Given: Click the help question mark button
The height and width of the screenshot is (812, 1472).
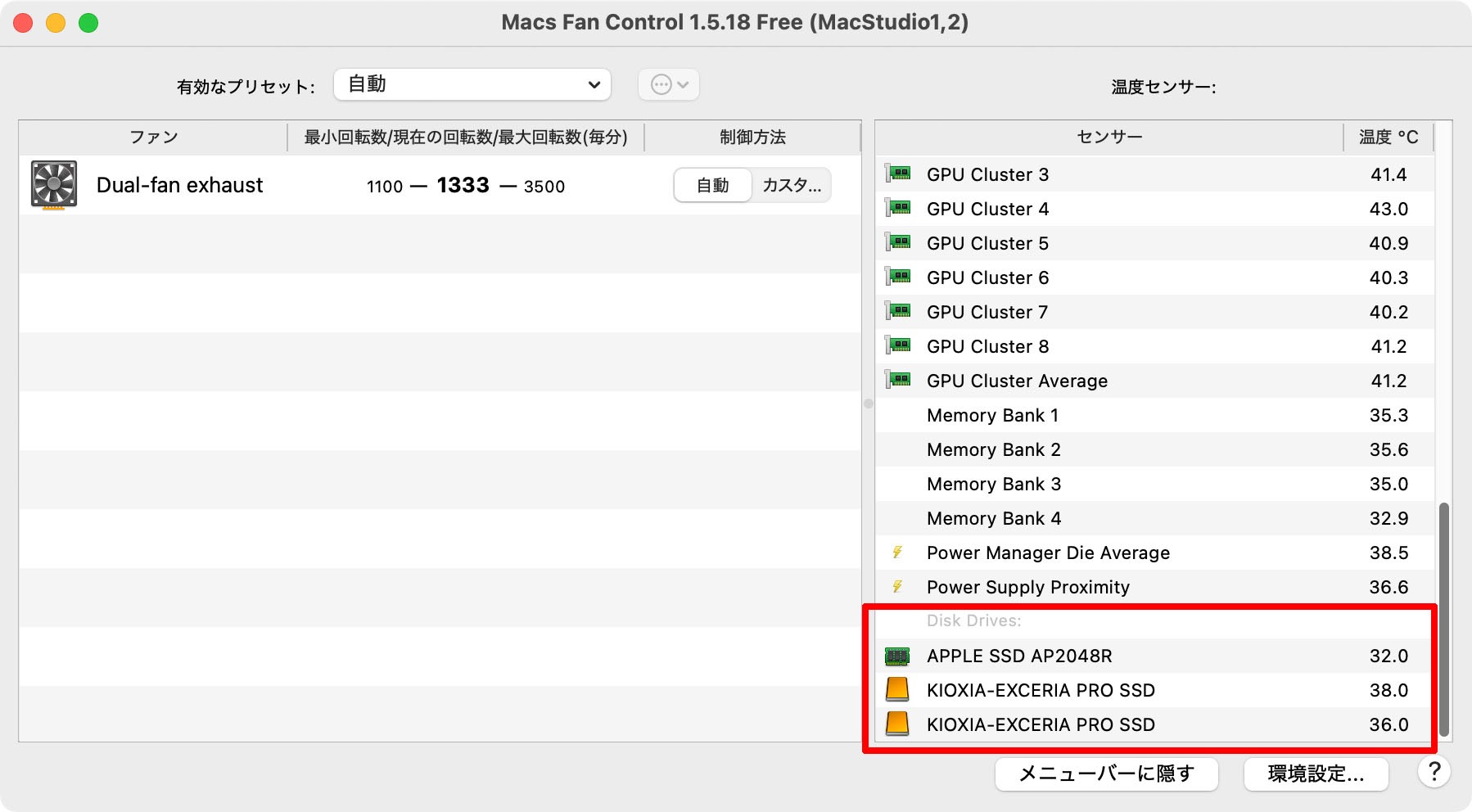Looking at the screenshot, I should pos(1433,773).
